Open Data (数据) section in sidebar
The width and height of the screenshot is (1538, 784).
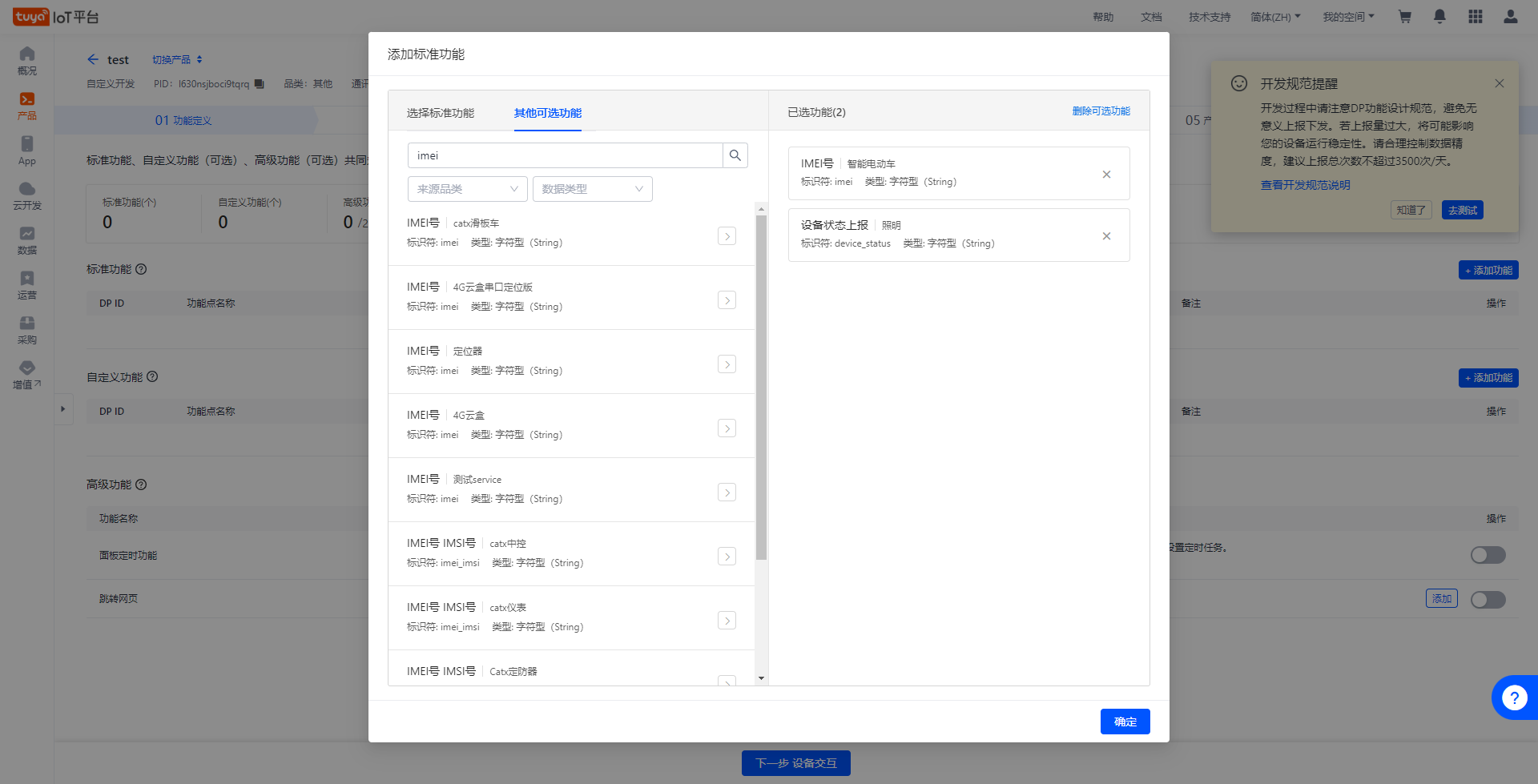[27, 240]
